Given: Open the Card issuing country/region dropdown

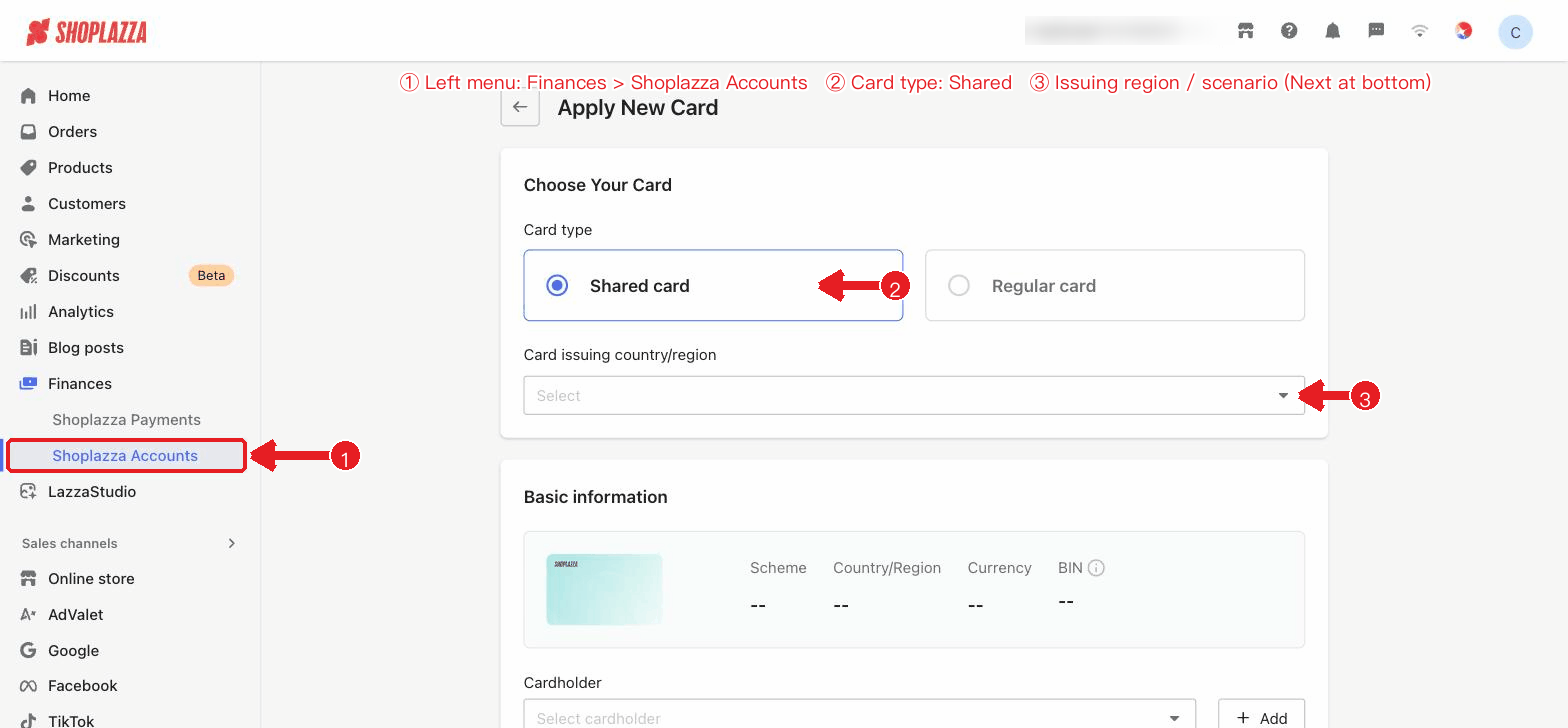Looking at the screenshot, I should (x=914, y=395).
